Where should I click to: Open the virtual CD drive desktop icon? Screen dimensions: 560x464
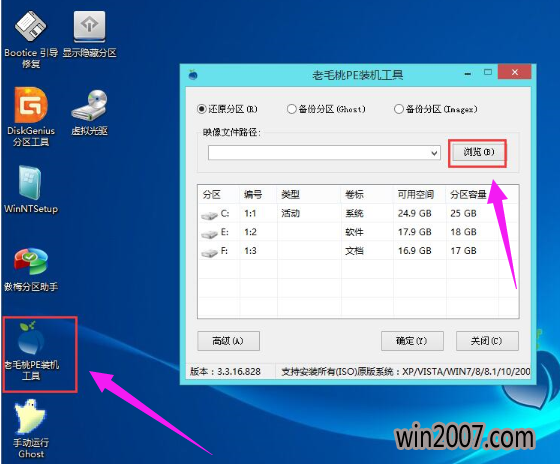pyautogui.click(x=89, y=113)
